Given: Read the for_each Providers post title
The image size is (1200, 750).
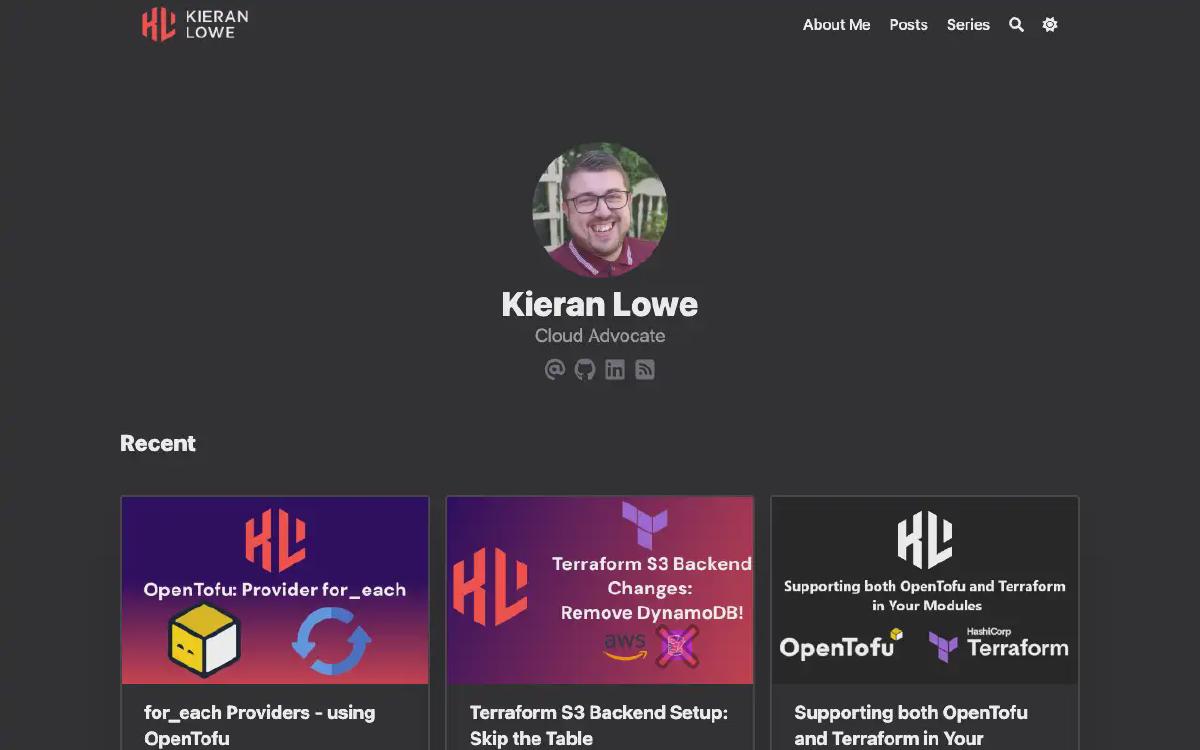Looking at the screenshot, I should point(260,725).
